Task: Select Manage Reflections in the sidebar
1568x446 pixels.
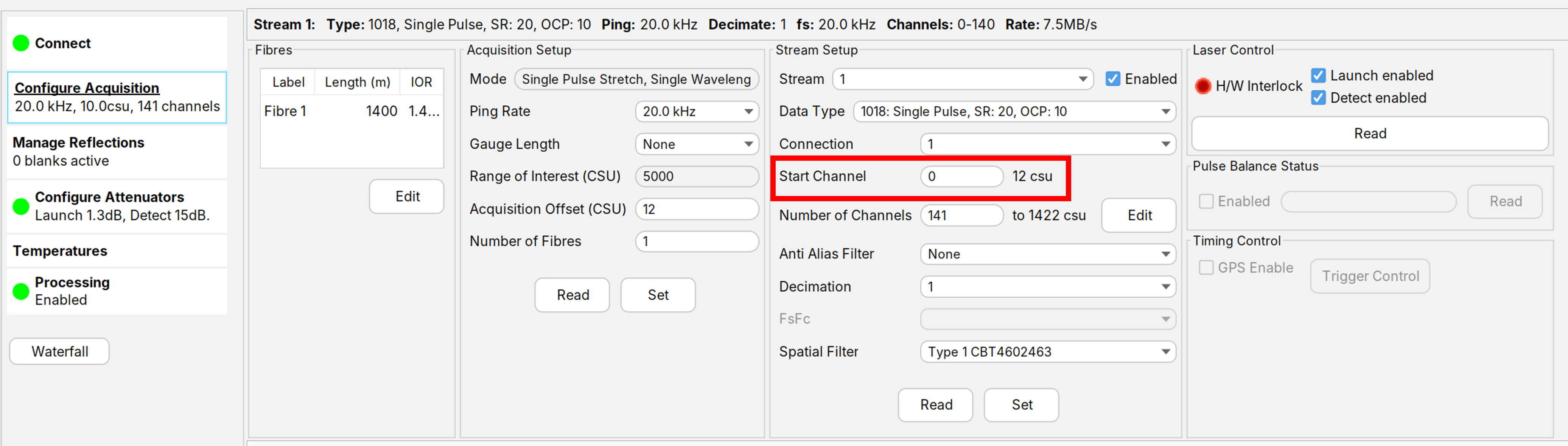Action: (x=78, y=142)
